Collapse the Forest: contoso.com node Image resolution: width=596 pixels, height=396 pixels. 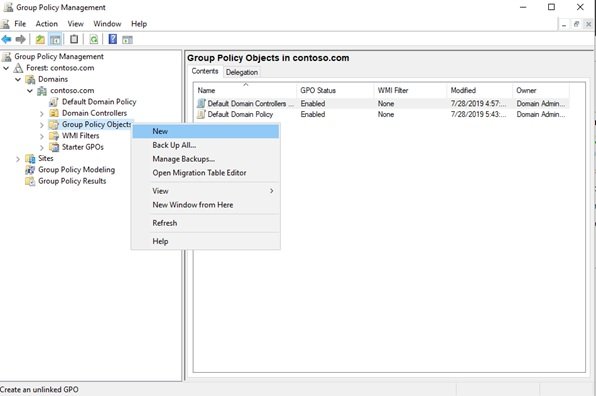pyautogui.click(x=6, y=68)
